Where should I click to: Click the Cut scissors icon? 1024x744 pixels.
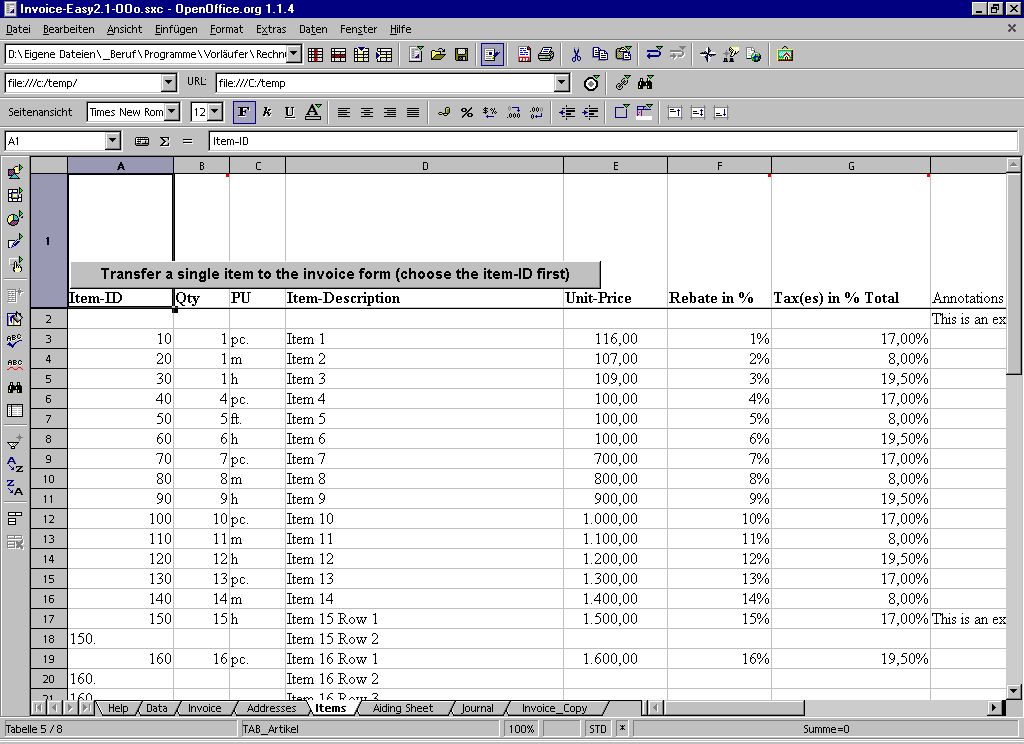[576, 54]
